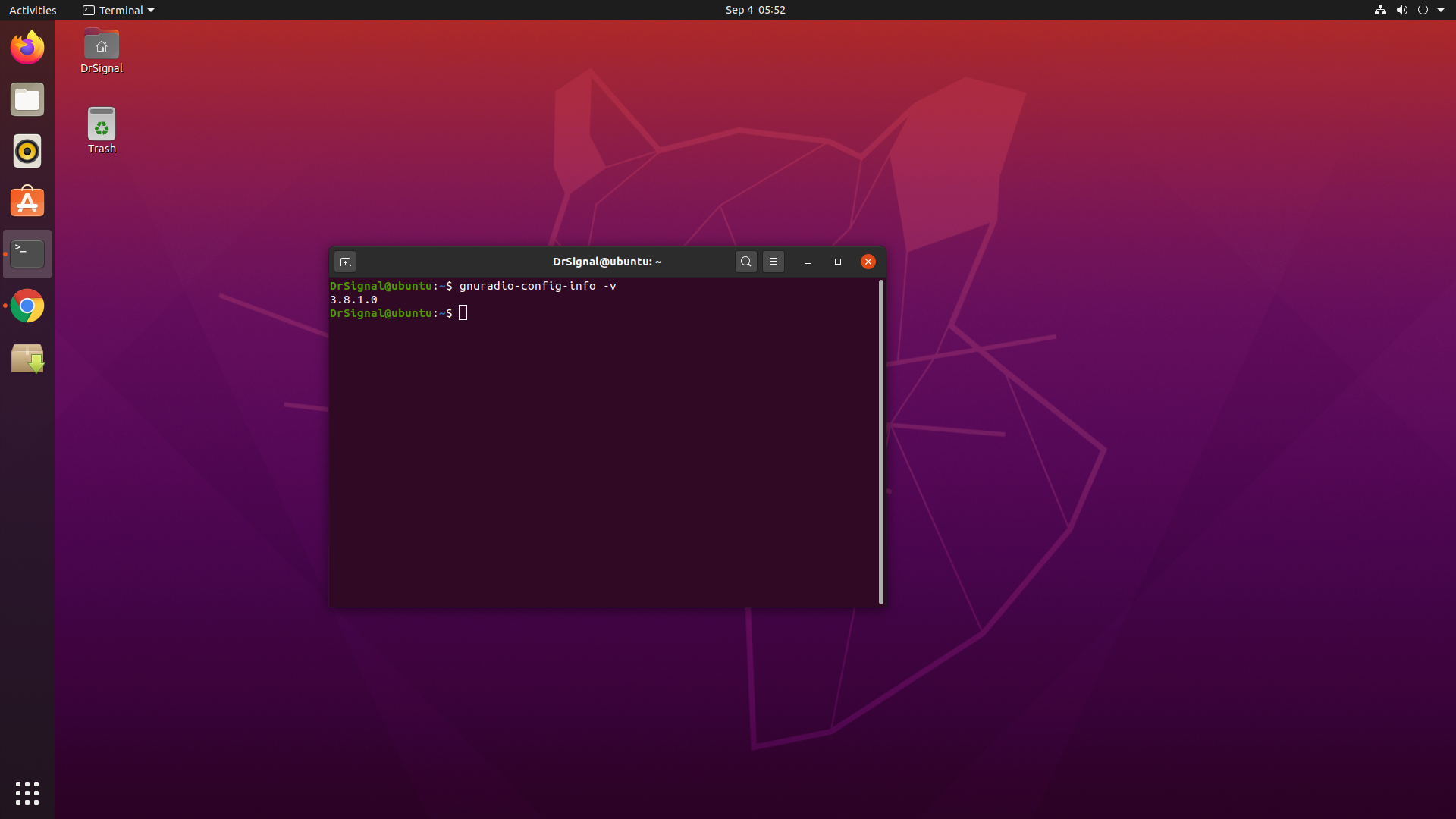
Task: Launch Ubuntu Software center
Action: click(27, 203)
